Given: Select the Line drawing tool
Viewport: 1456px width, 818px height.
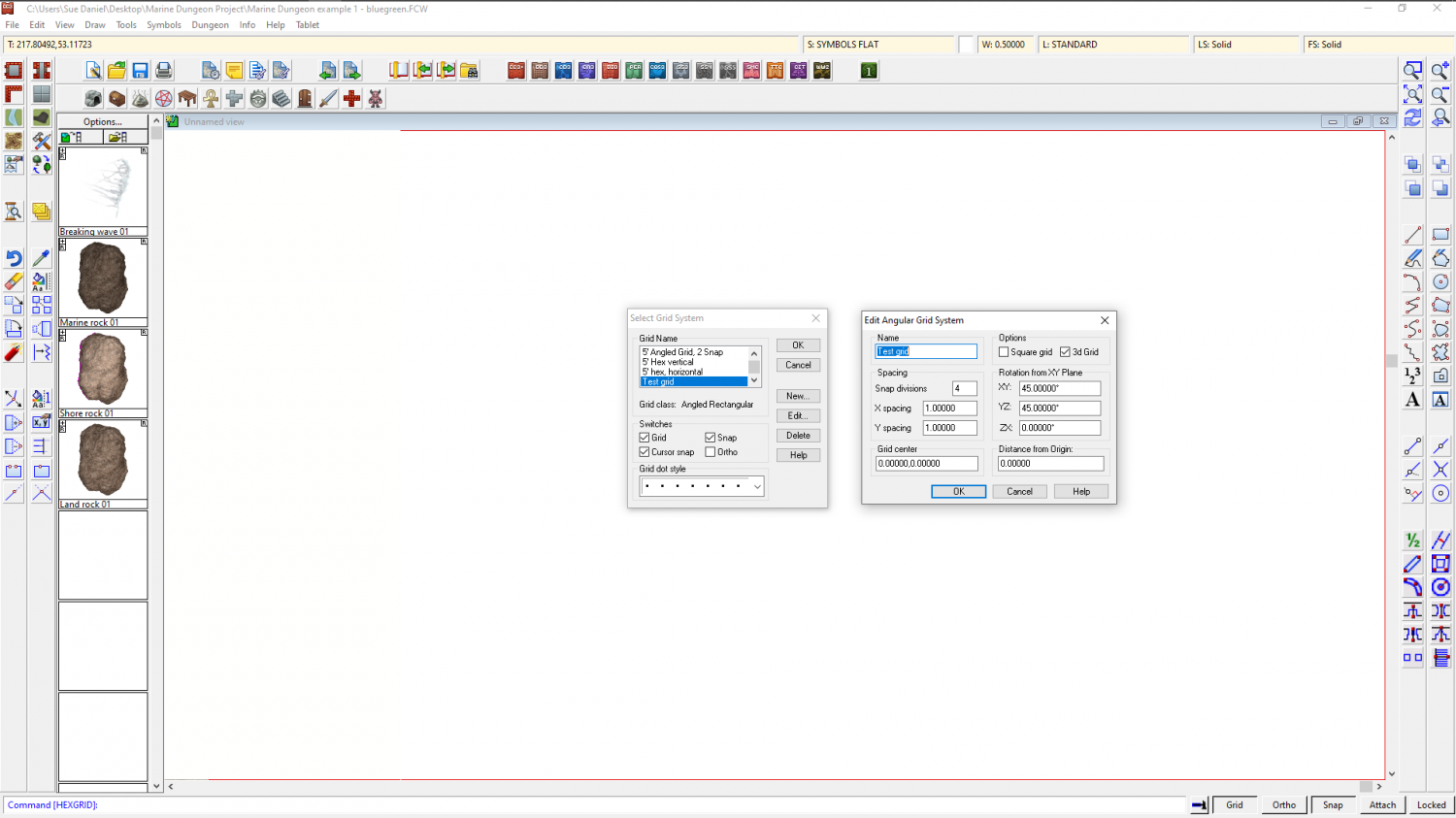Looking at the screenshot, I should click(1413, 235).
